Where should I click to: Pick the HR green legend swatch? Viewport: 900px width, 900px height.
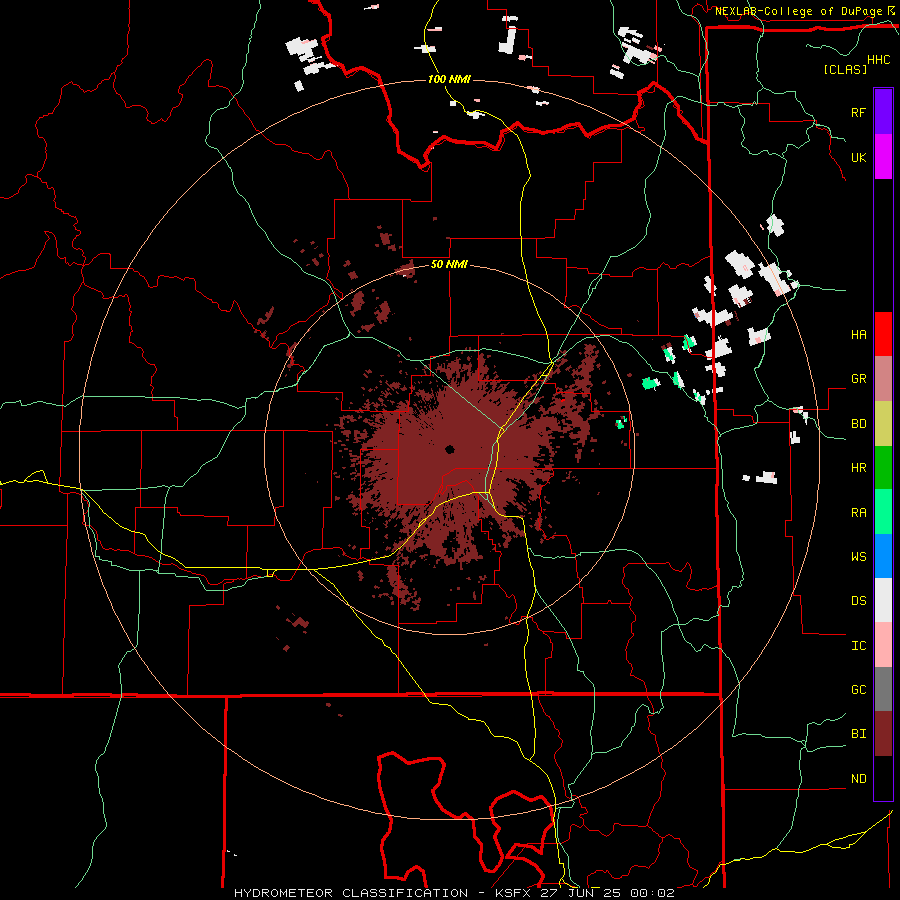(x=883, y=468)
